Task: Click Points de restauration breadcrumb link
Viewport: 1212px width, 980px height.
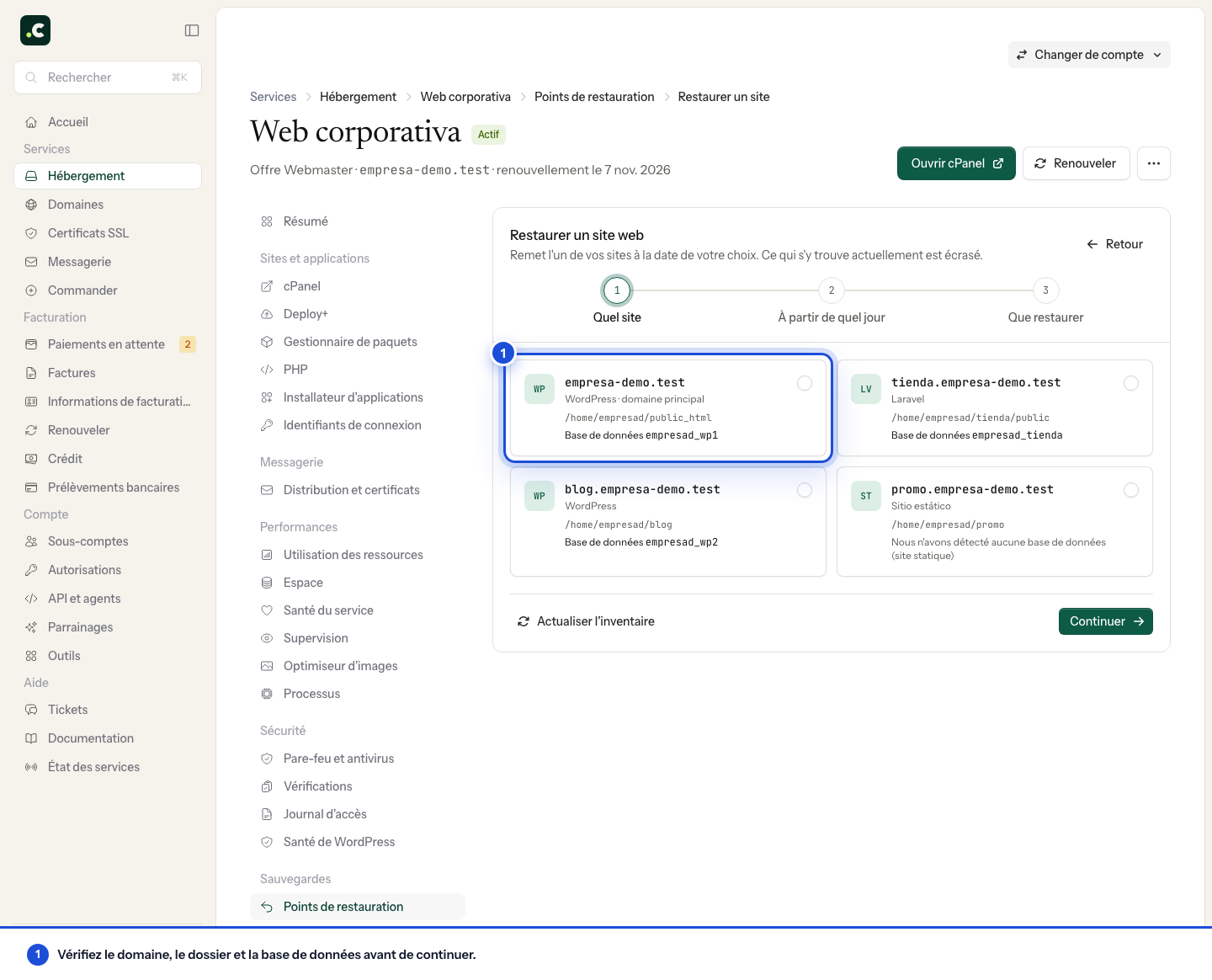Action: point(594,97)
